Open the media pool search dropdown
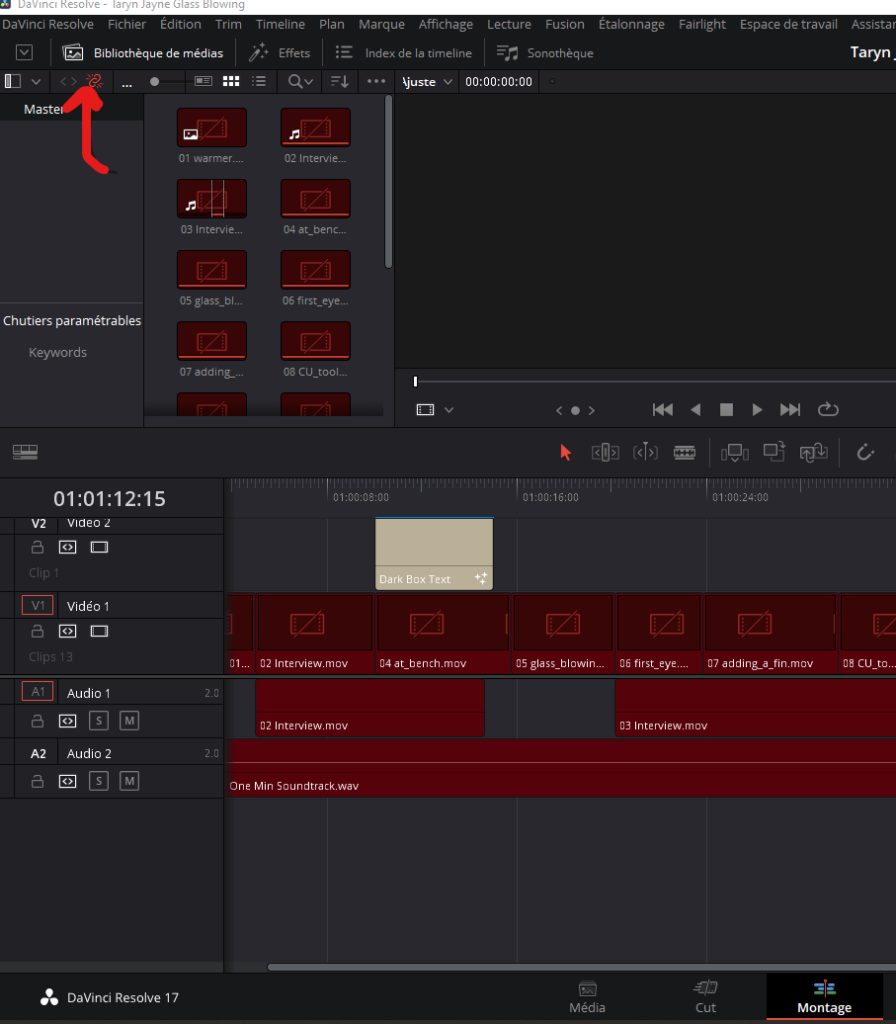Screen dimensions: 896x1024 point(300,81)
